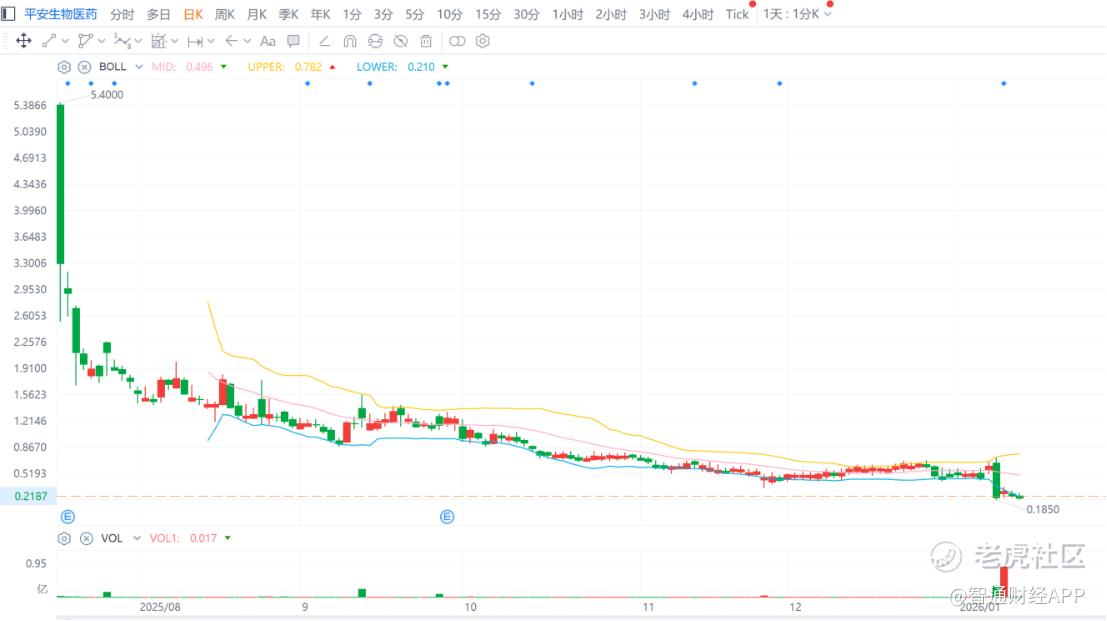The image size is (1107, 621).
Task: Switch to 4小时 chart period
Action: (698, 14)
